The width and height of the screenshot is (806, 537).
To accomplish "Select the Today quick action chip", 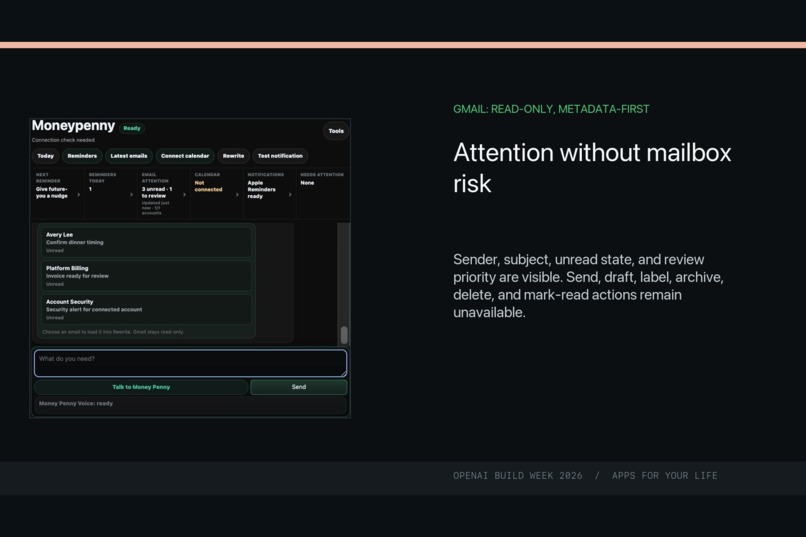I will coord(45,156).
